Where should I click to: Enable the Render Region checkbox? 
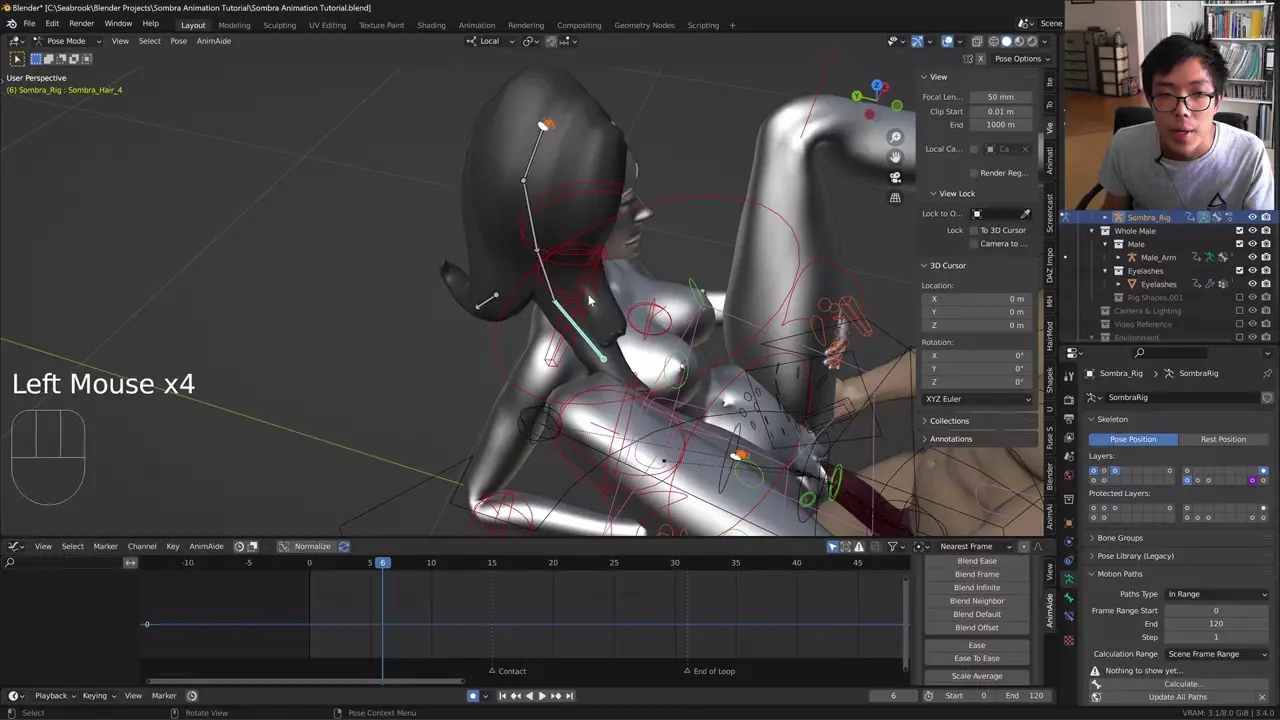pos(974,173)
